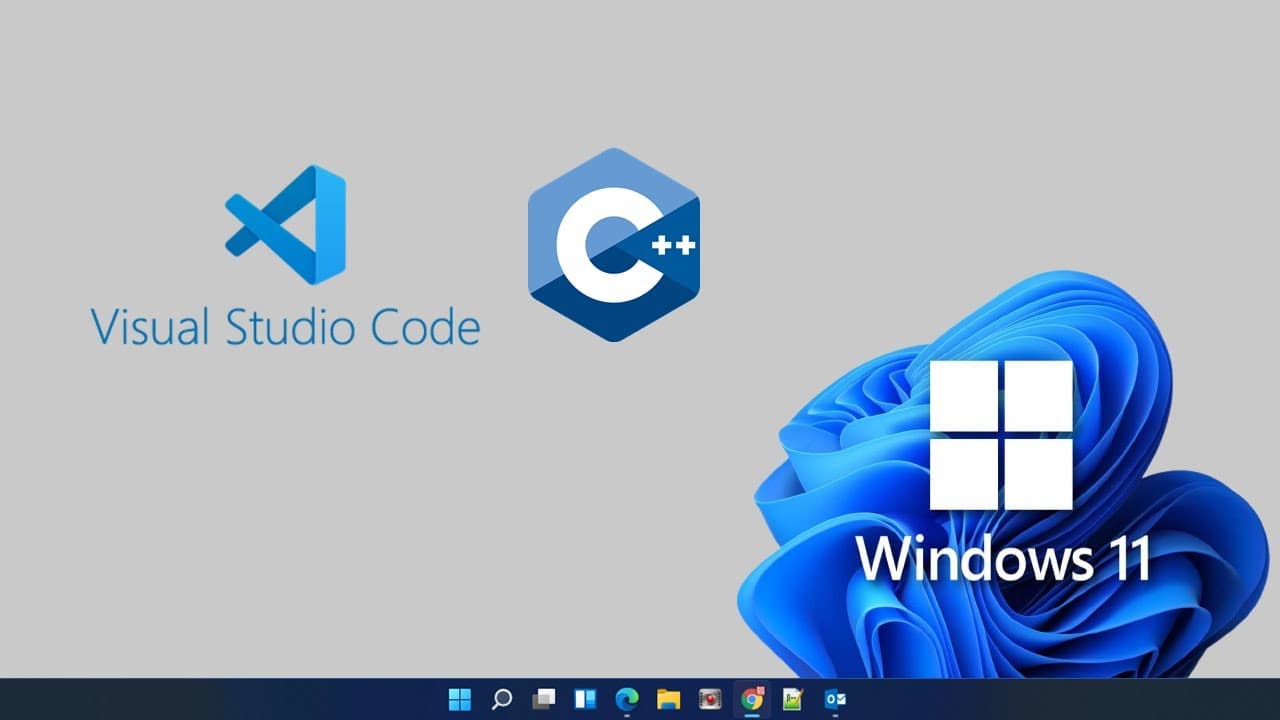Open the screen recorder app with red dot

pos(710,699)
